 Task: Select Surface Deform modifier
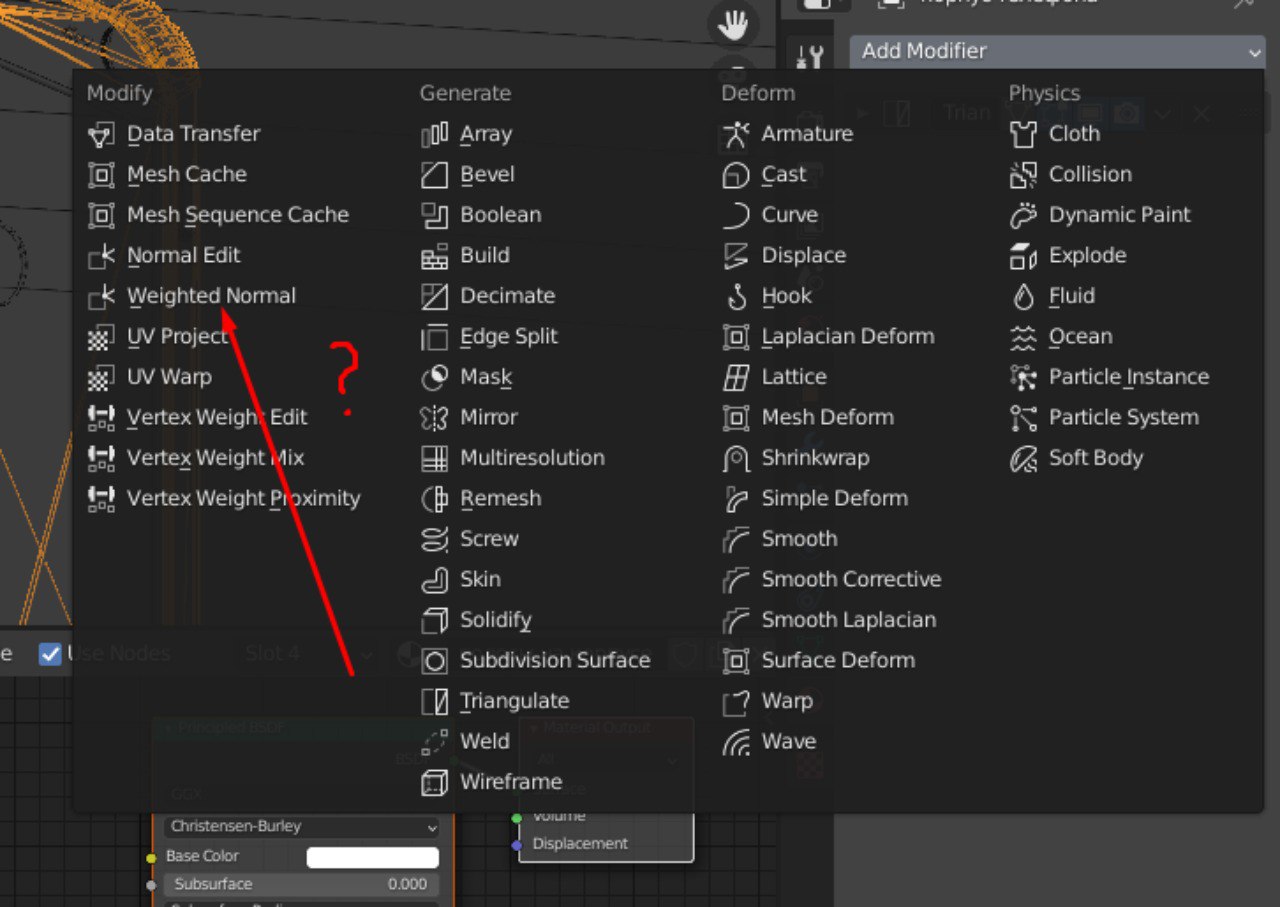838,661
